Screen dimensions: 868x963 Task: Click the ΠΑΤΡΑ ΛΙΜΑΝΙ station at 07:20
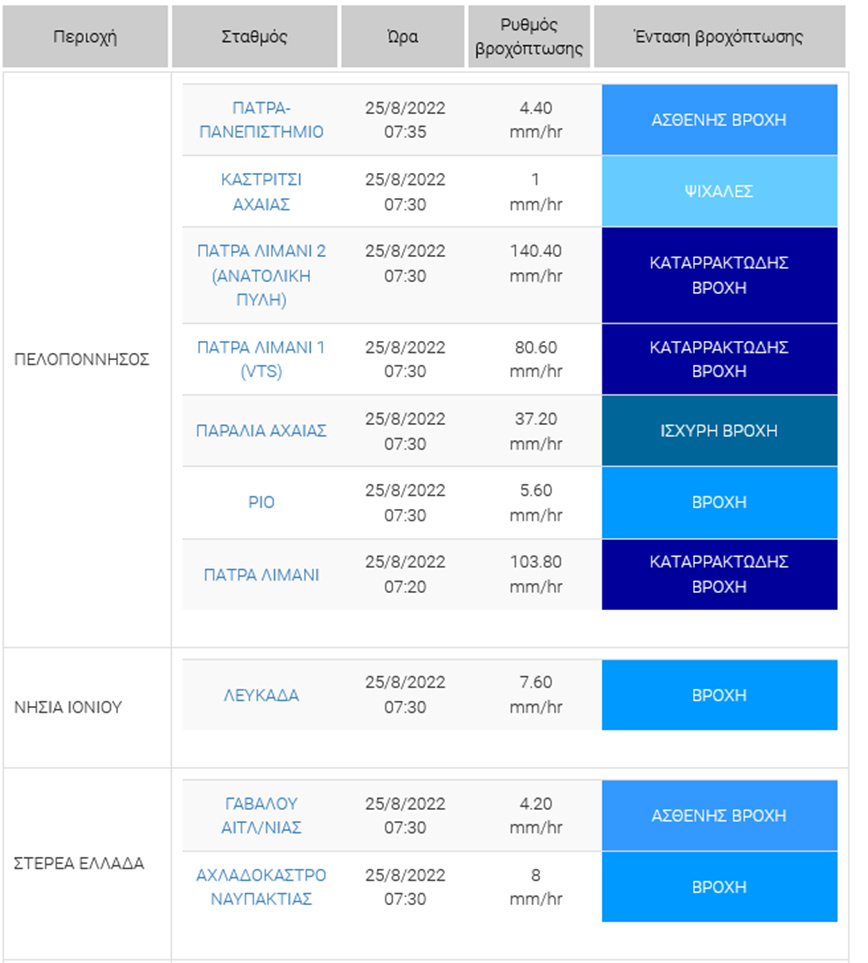coord(261,575)
